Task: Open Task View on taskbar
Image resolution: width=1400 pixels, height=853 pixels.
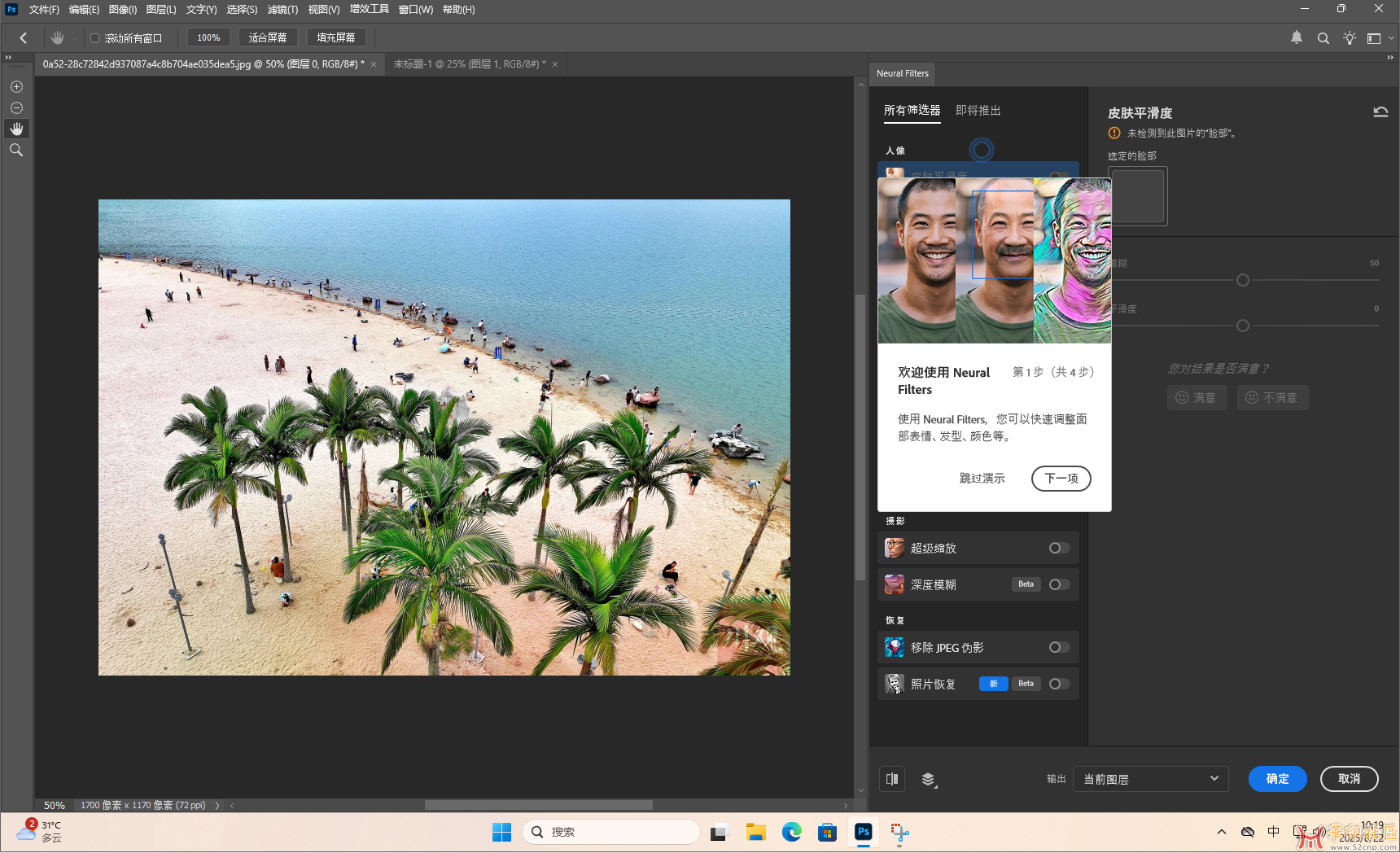Action: (719, 833)
